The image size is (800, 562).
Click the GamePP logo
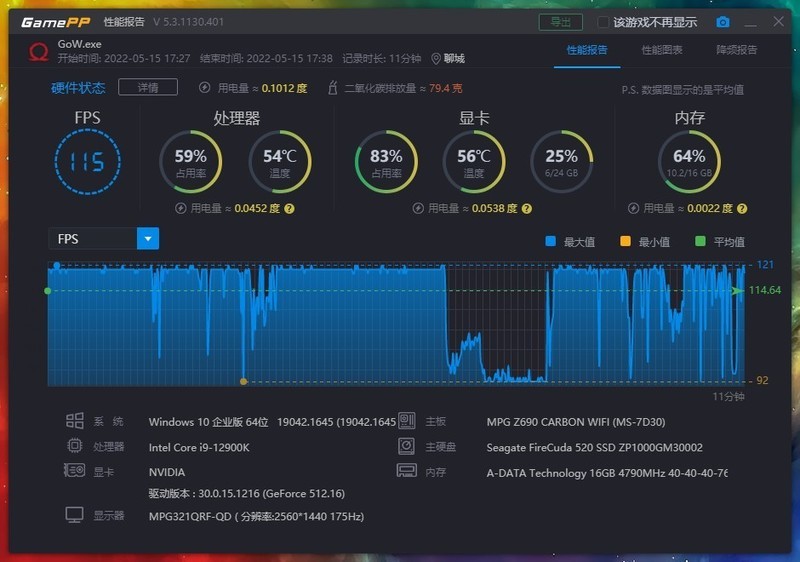pos(55,22)
